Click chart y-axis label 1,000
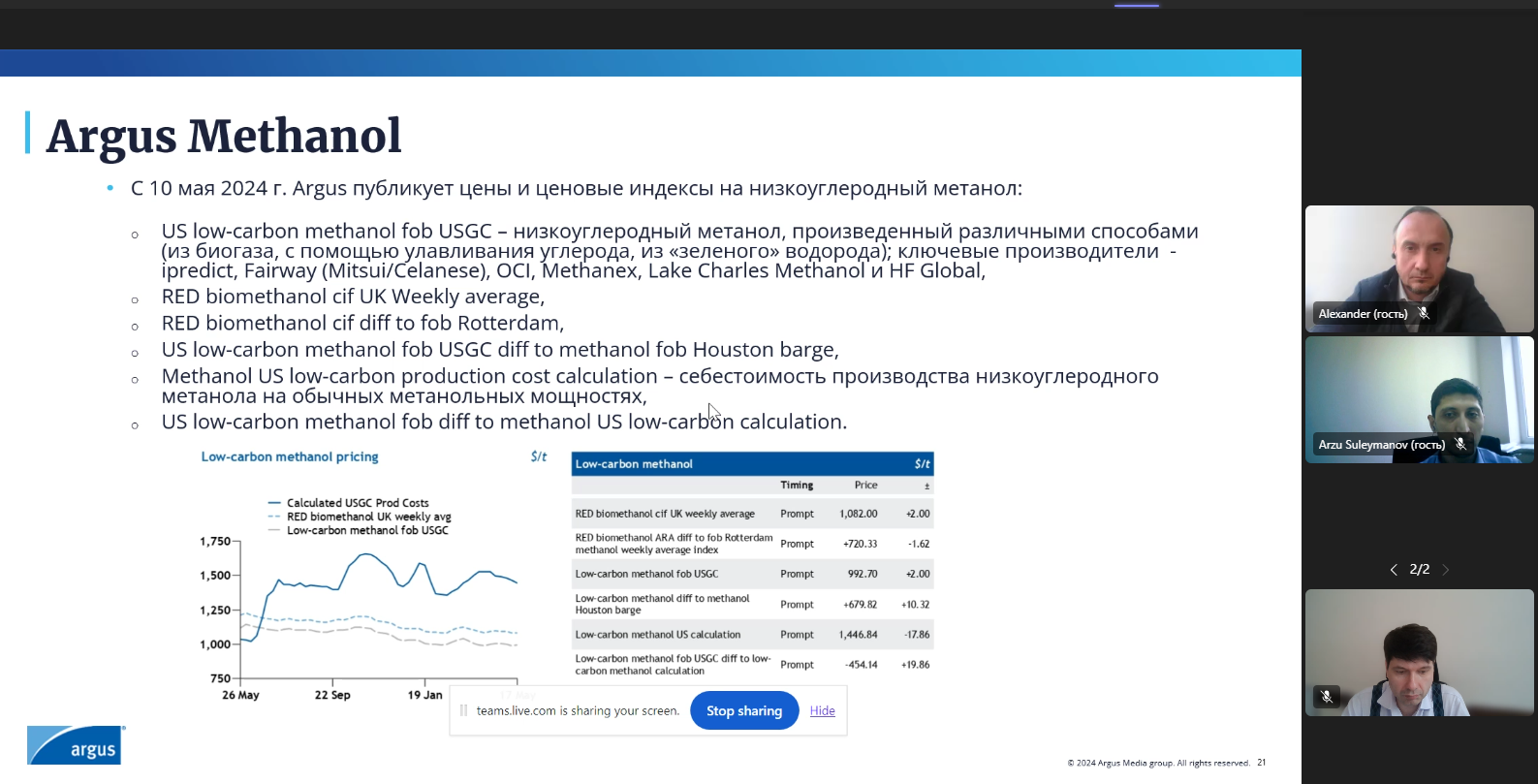Viewport: 1538px width, 784px height. coord(215,644)
